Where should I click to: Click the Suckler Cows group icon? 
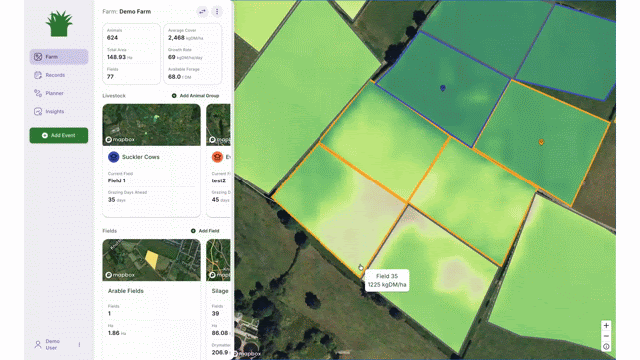(113, 157)
